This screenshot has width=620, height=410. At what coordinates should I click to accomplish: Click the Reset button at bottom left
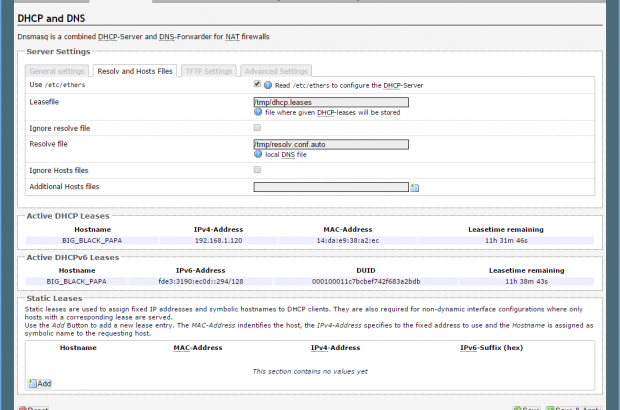pos(35,408)
